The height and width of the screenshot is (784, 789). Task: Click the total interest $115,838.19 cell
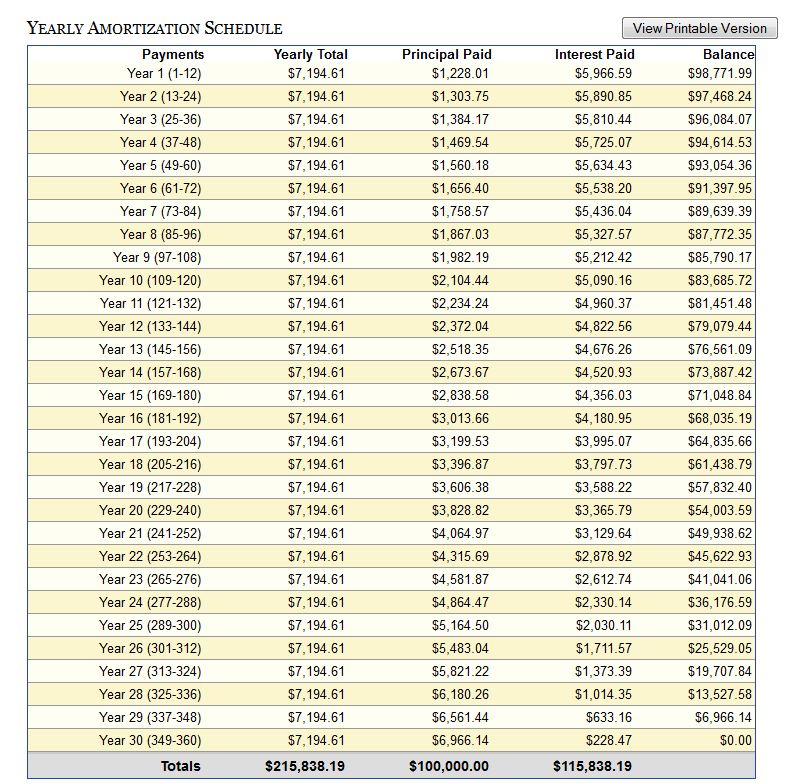pos(592,766)
